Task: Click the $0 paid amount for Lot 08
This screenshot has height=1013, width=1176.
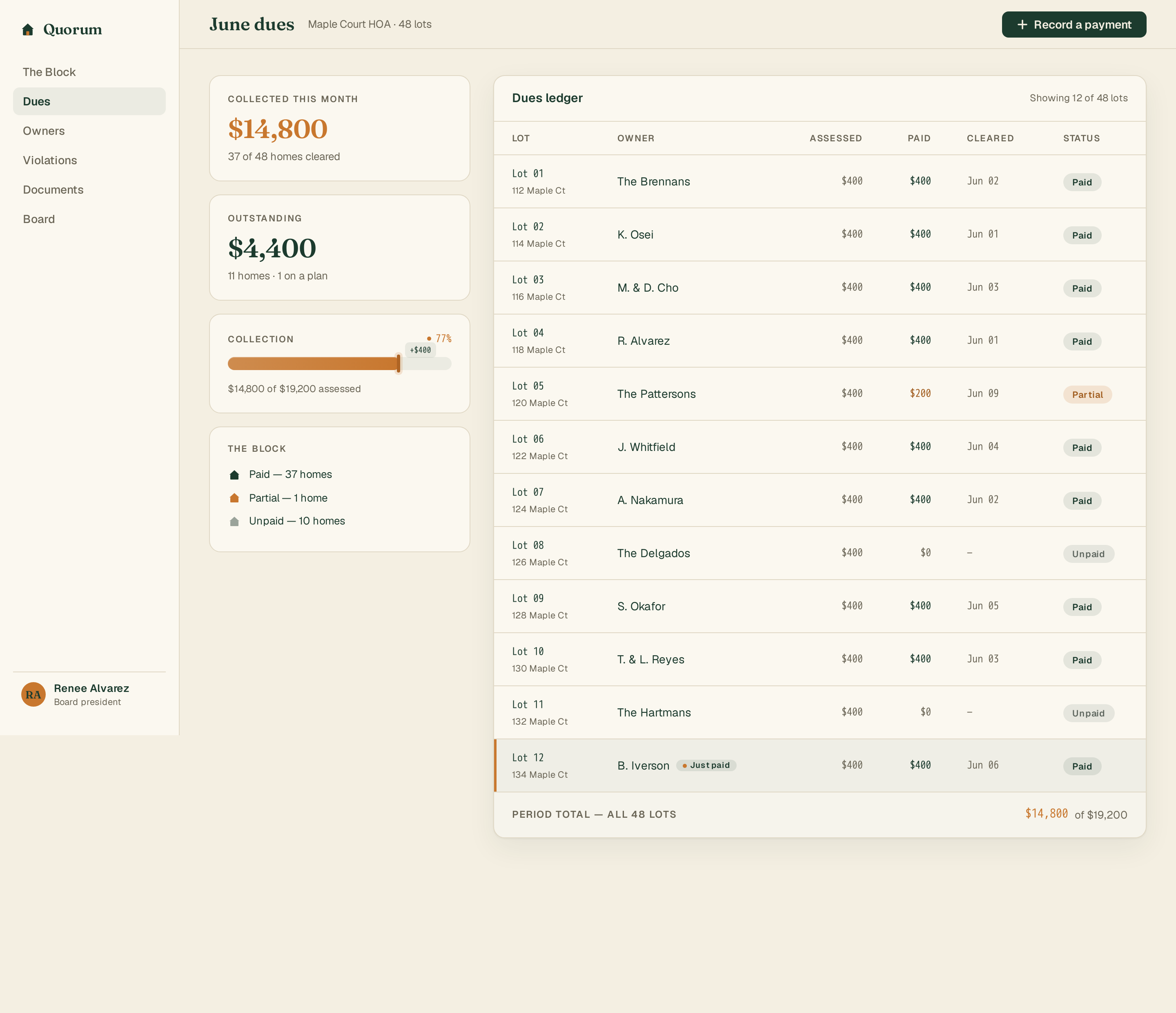Action: point(925,553)
